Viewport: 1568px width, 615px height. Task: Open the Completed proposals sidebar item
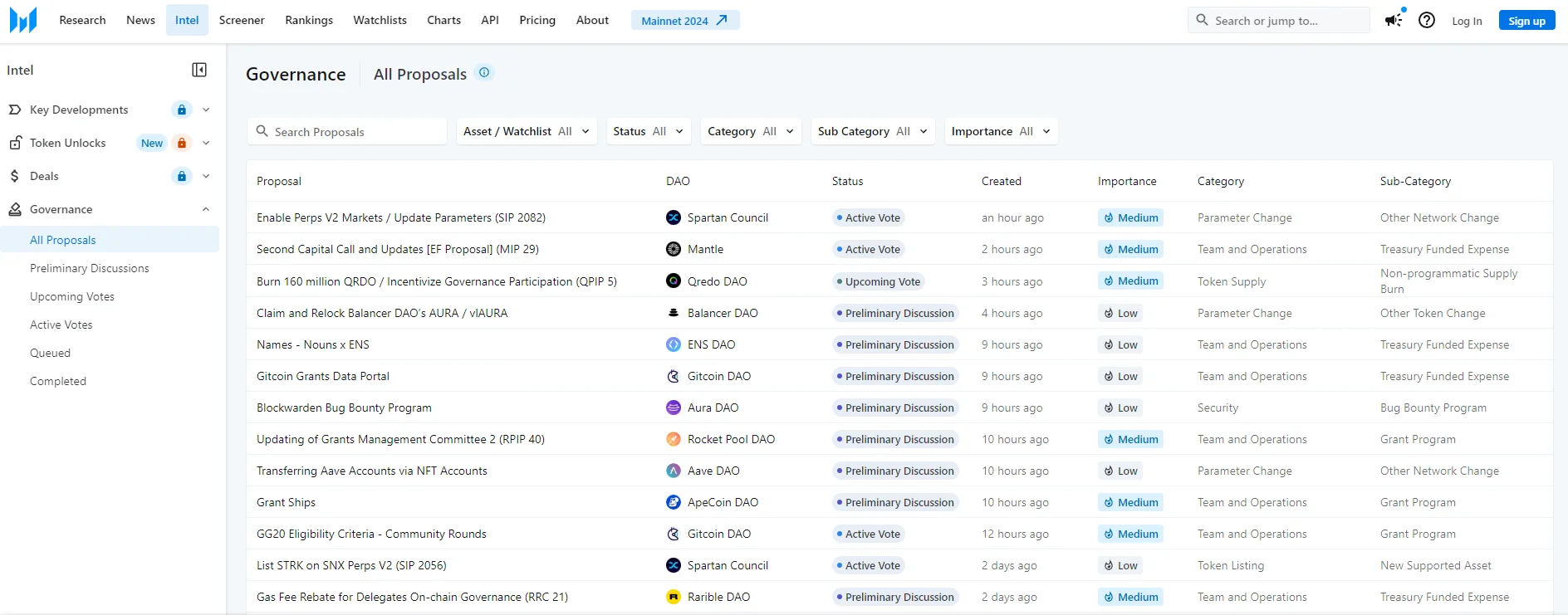pos(58,381)
